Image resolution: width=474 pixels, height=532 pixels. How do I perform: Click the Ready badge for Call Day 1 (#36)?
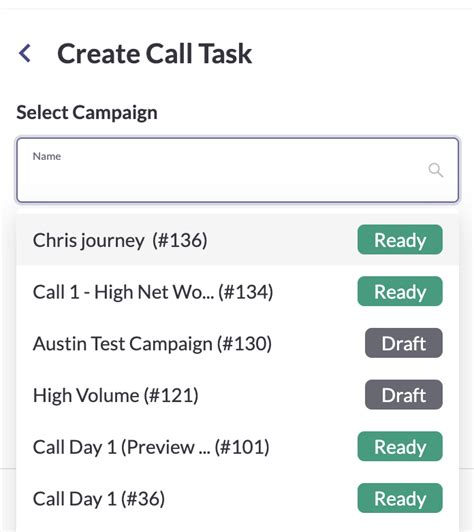400,498
